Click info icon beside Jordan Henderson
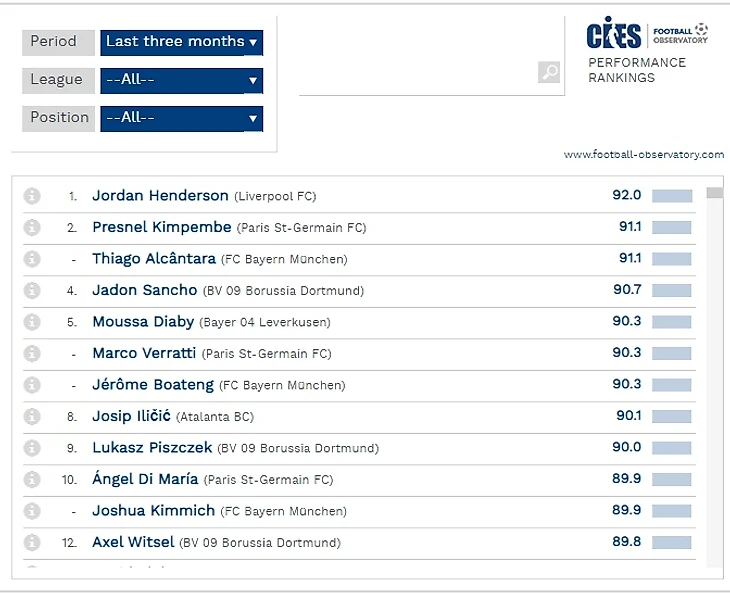The image size is (730, 593). click(32, 196)
